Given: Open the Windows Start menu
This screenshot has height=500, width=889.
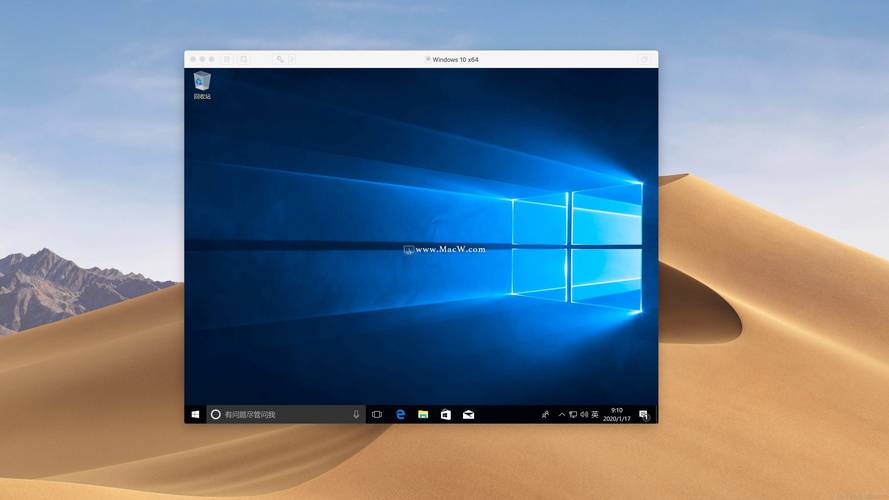Looking at the screenshot, I should click(x=194, y=414).
